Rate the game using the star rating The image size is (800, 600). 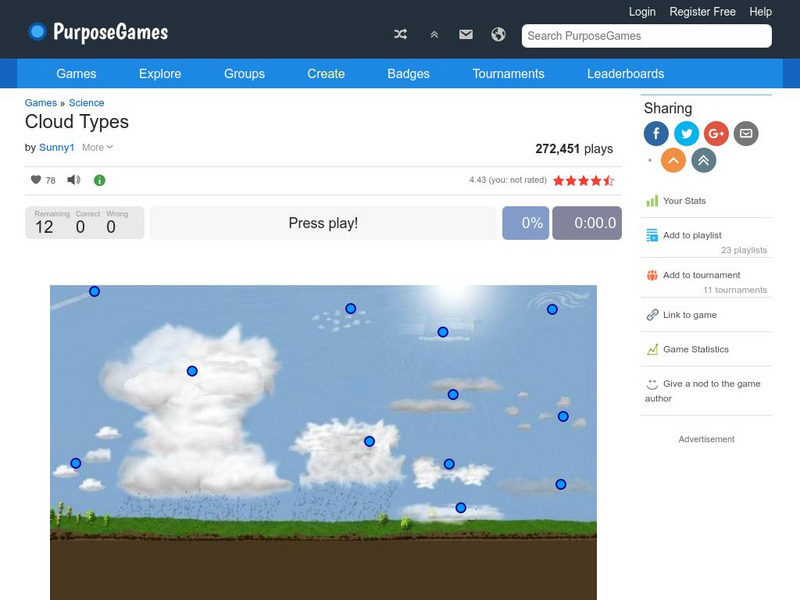pos(585,181)
